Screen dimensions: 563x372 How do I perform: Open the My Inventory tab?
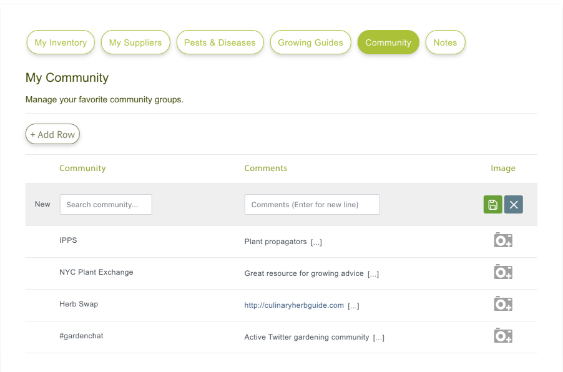coord(61,43)
